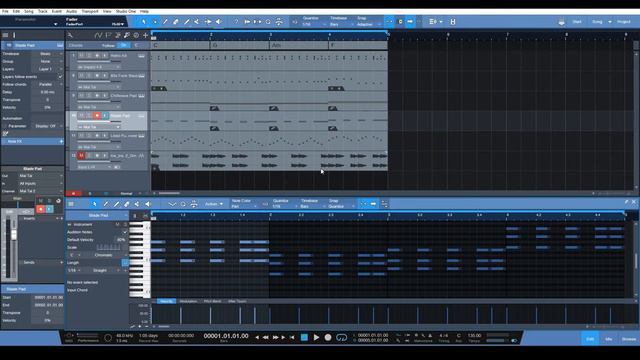Select the Listen speaker tool in the piano editor
Viewport: 640px width, 360px height.
148,204
